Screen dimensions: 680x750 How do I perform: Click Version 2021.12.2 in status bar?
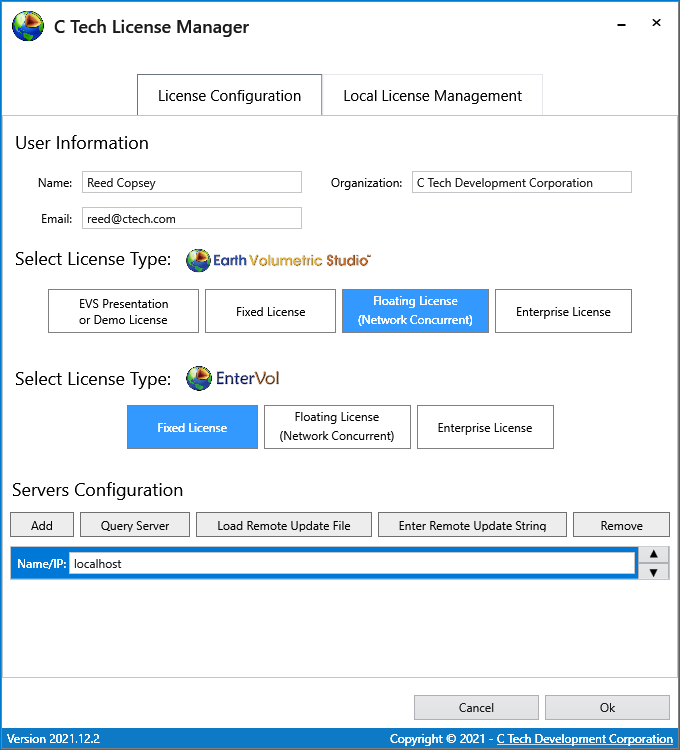click(x=53, y=739)
